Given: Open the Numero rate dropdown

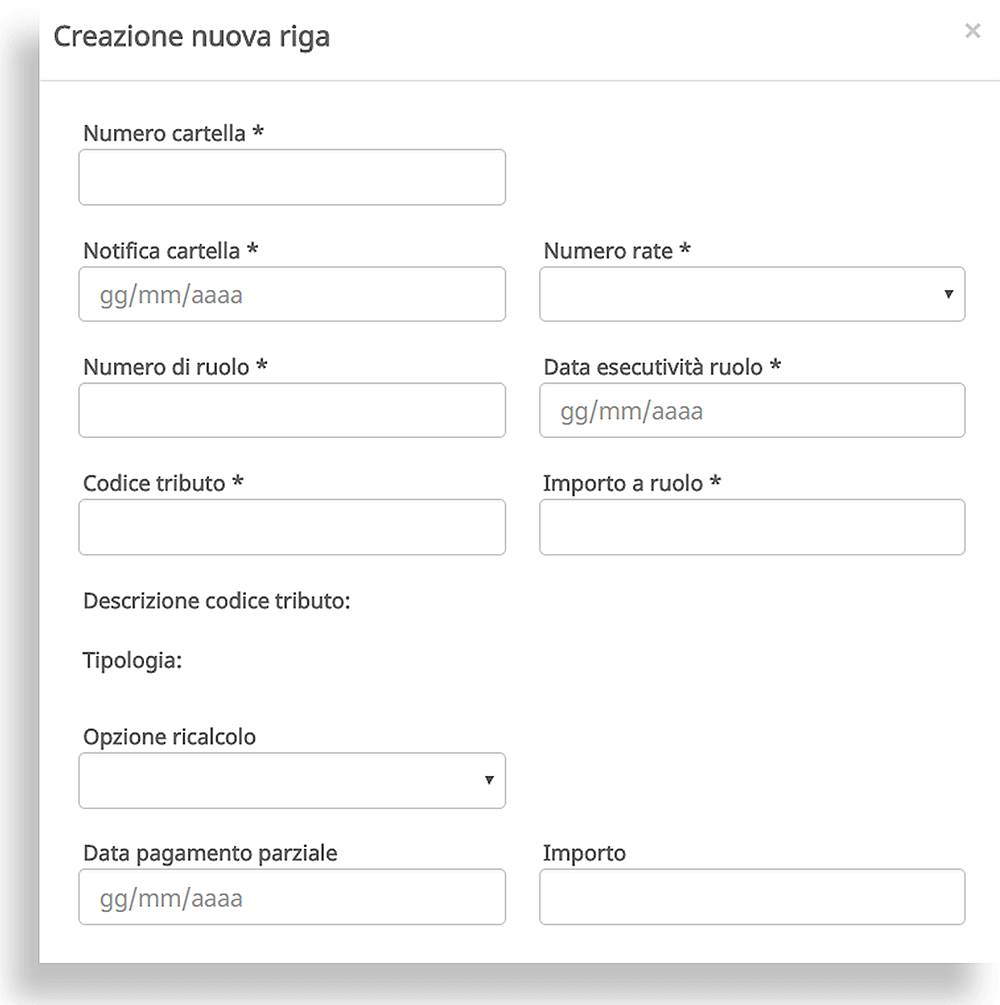Looking at the screenshot, I should tap(752, 294).
